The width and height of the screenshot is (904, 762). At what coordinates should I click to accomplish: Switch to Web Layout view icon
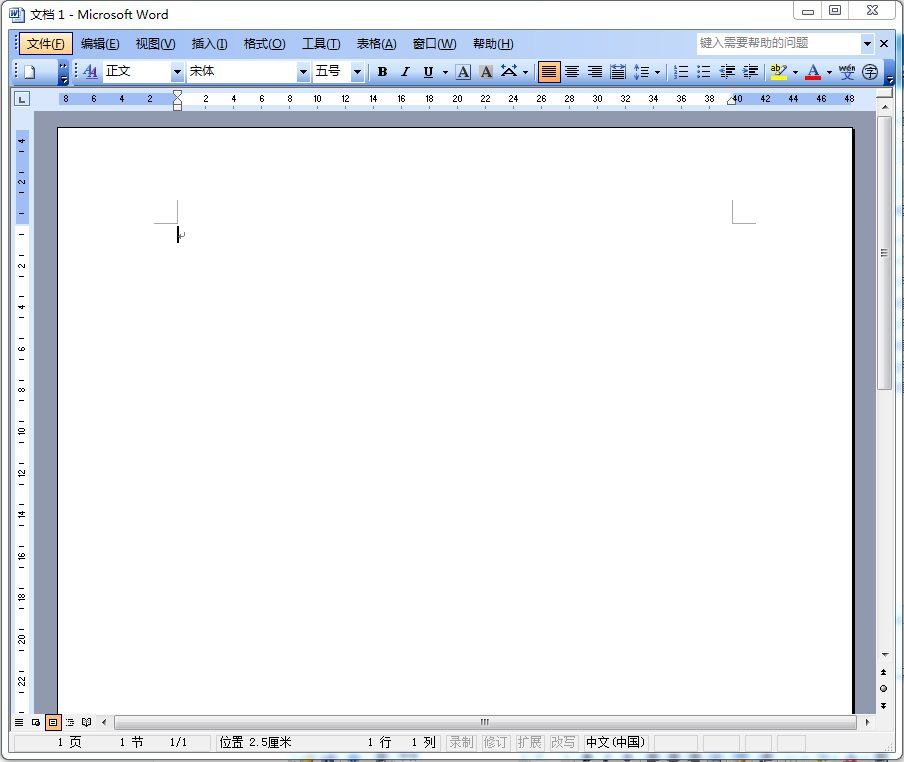[36, 722]
